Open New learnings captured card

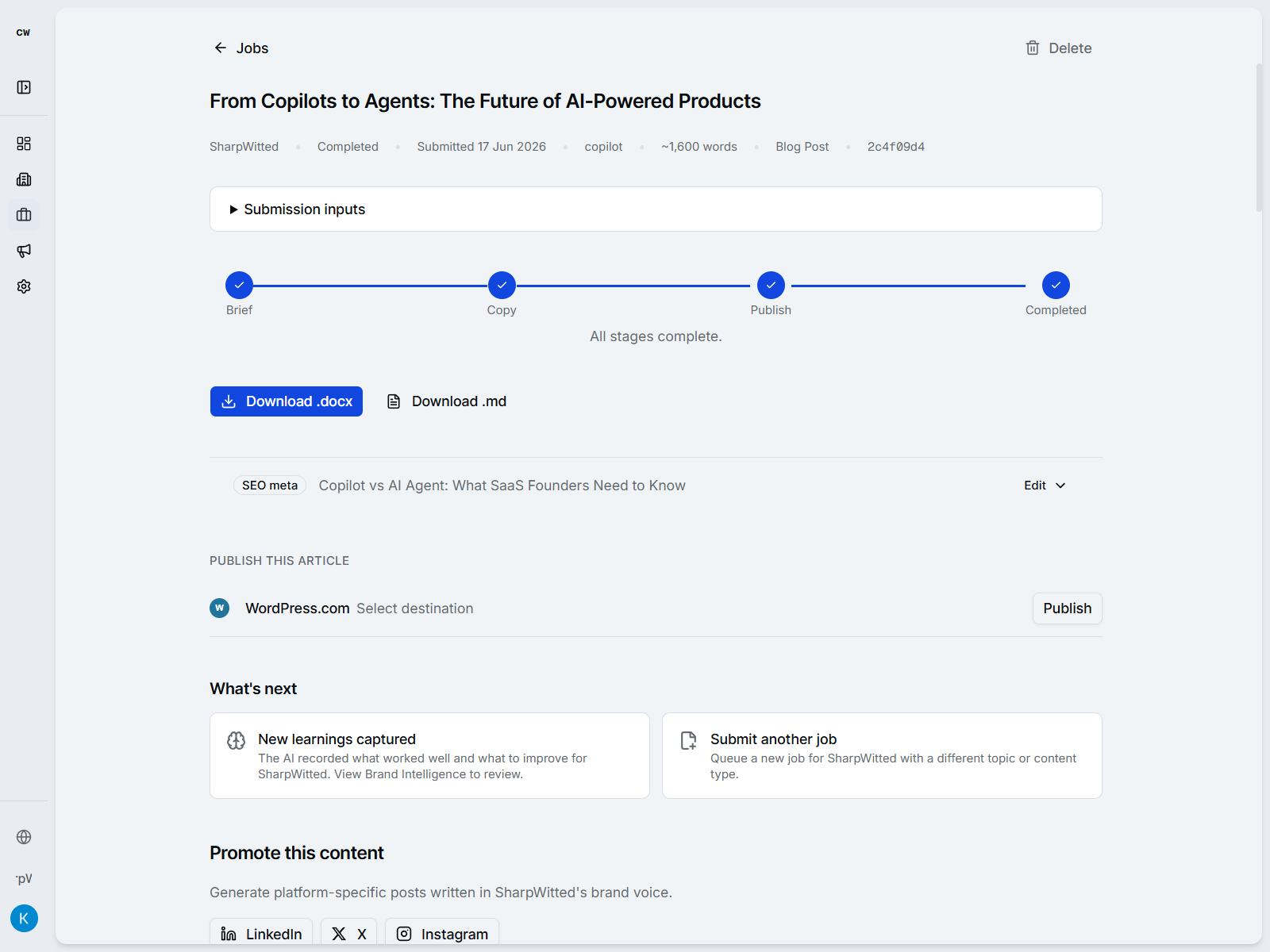[x=429, y=755]
